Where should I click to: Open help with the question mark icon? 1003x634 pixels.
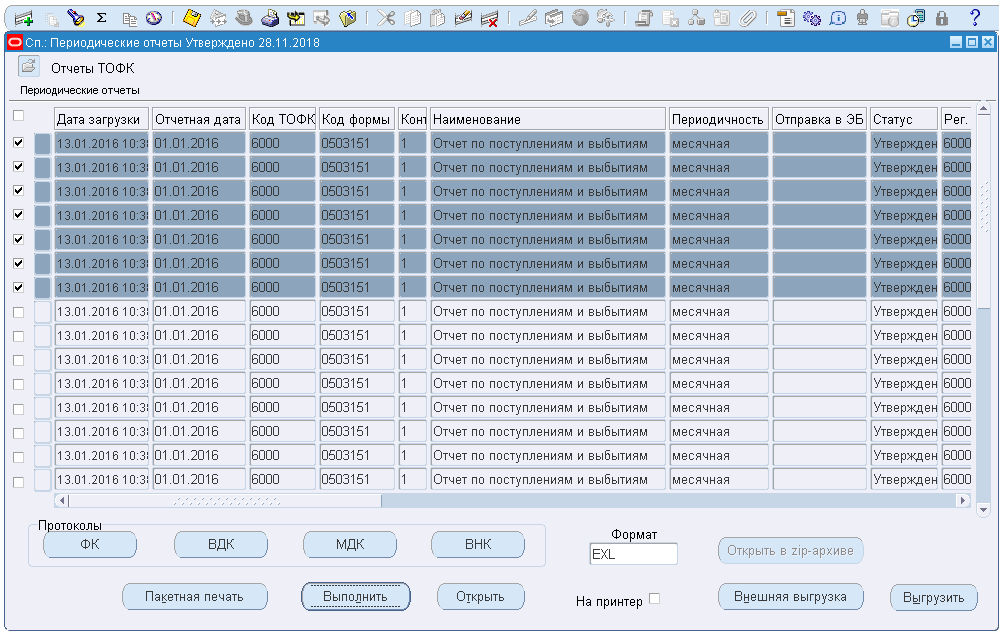[x=974, y=17]
